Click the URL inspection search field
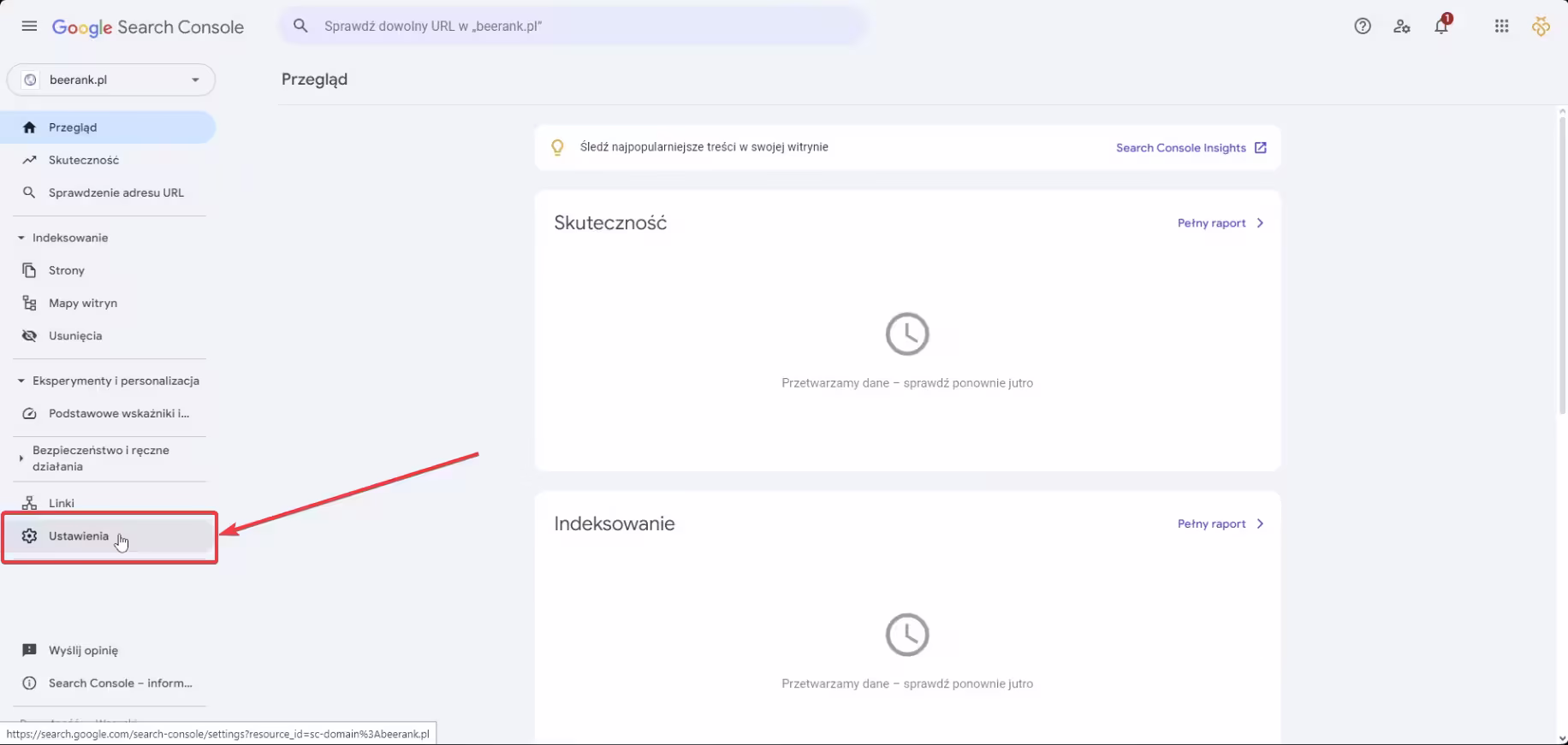Image resolution: width=1568 pixels, height=745 pixels. [582, 27]
